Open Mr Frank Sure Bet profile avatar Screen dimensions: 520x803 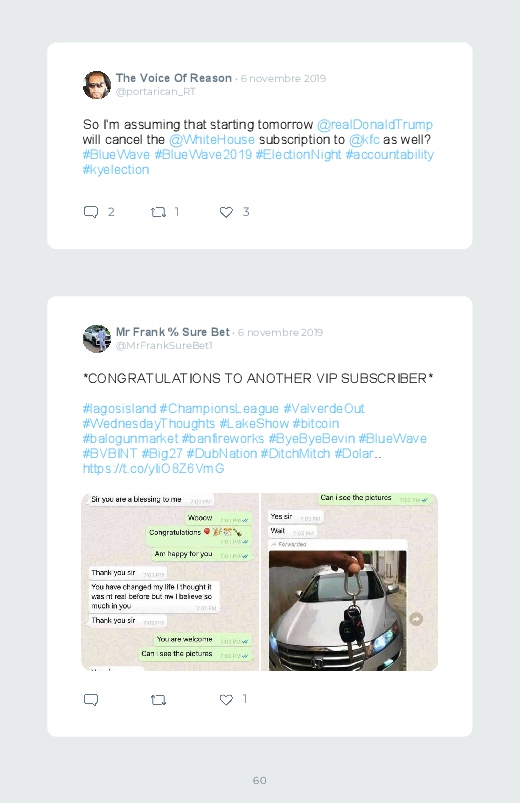click(97, 339)
